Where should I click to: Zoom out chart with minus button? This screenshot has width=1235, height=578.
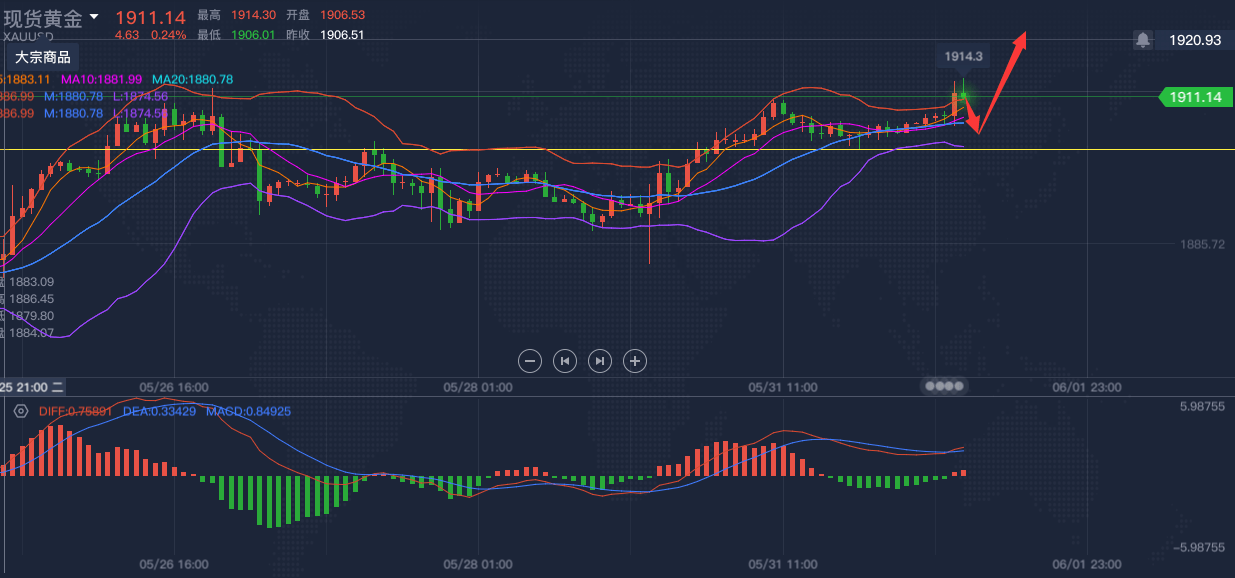pos(531,361)
